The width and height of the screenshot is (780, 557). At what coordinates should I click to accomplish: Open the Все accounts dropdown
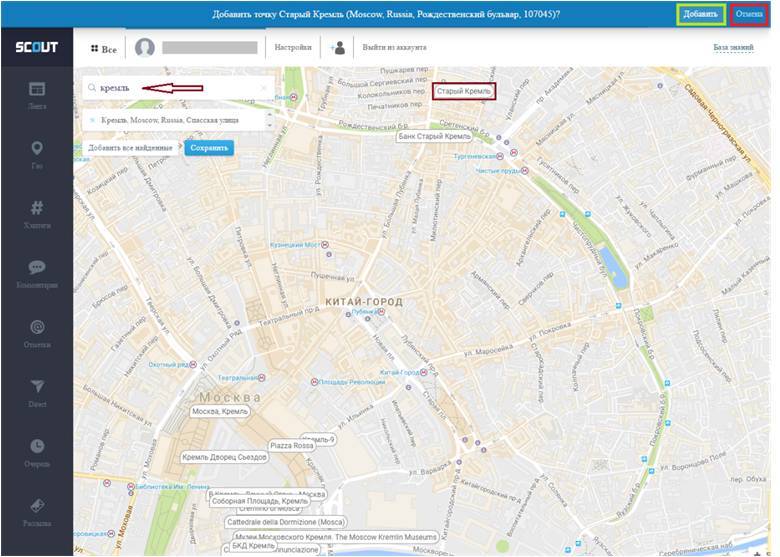[102, 48]
